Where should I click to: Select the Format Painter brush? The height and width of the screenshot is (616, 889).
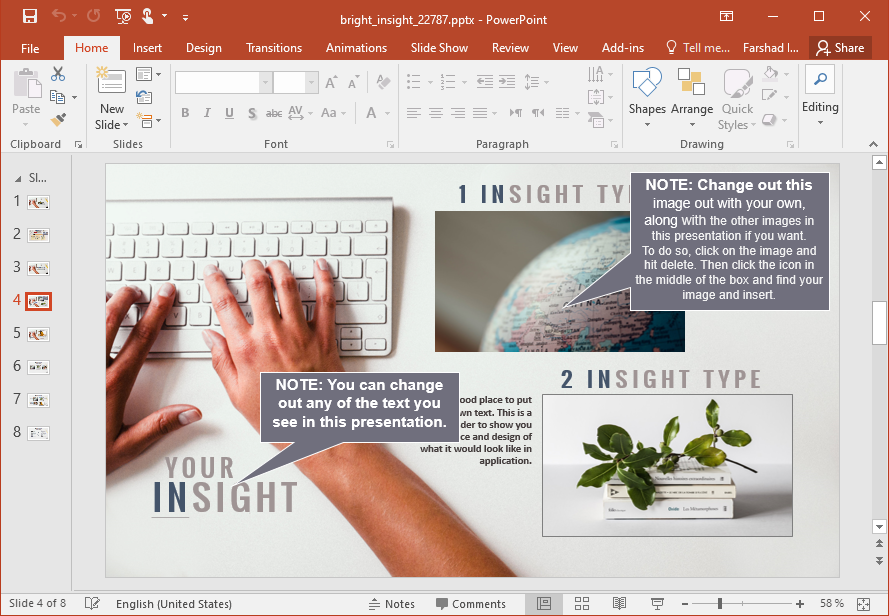(x=58, y=120)
